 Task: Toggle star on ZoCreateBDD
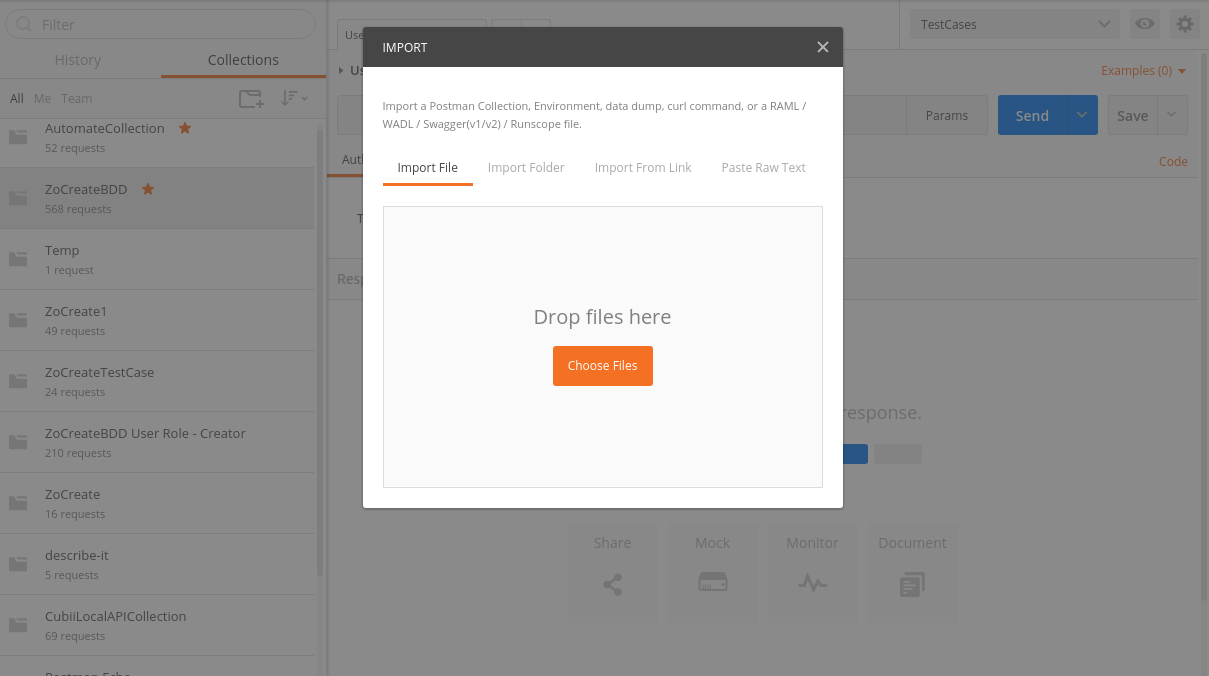pyautogui.click(x=148, y=189)
